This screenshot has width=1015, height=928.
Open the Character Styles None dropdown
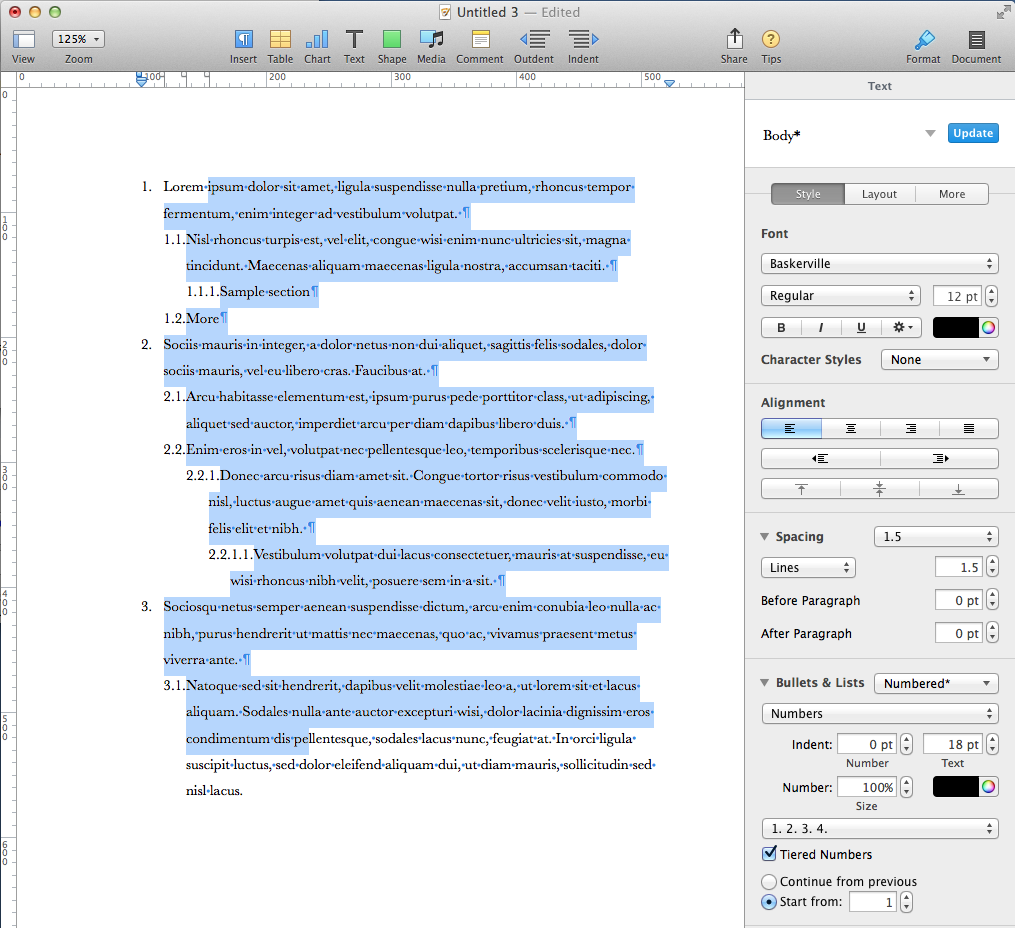tap(939, 359)
